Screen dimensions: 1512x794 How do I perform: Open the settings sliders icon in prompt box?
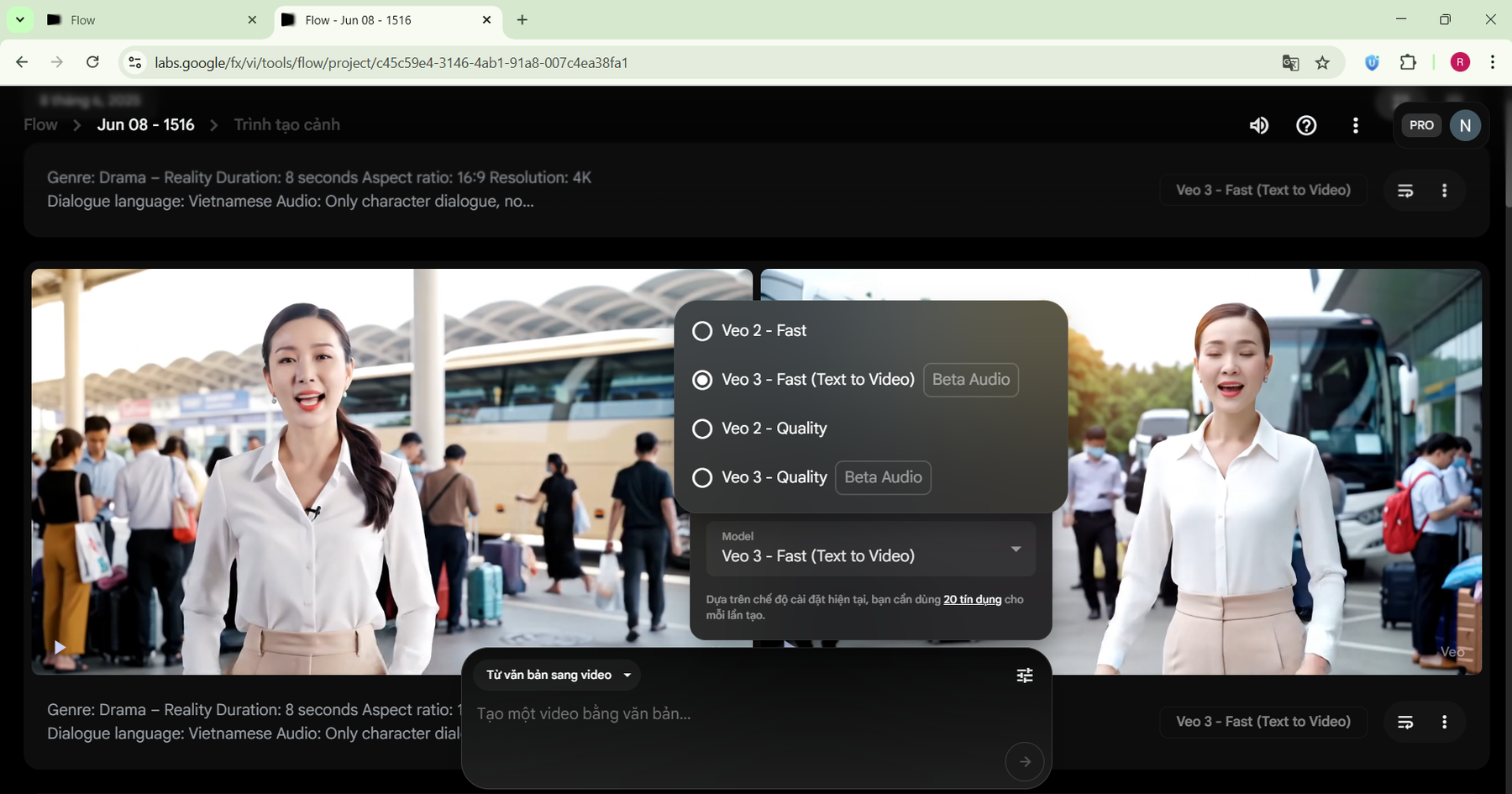coord(1024,676)
